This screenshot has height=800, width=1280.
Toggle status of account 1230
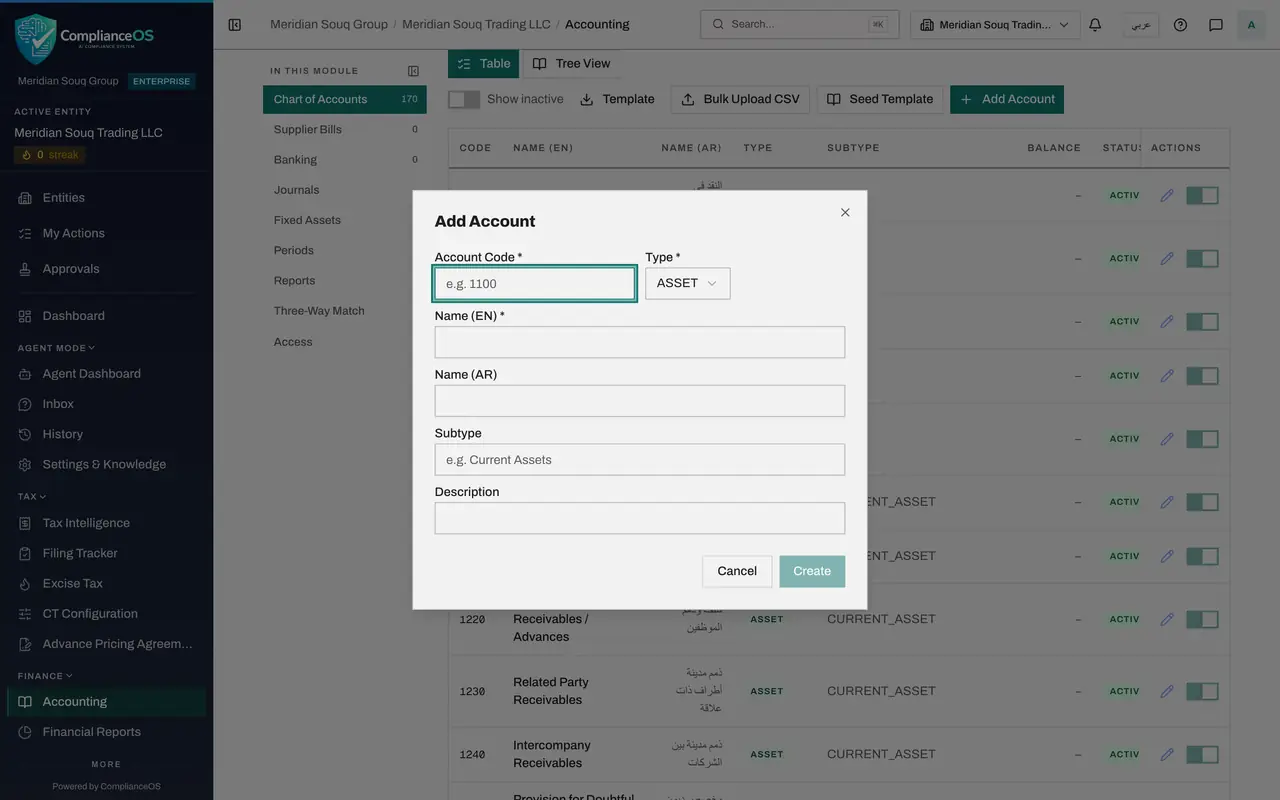pos(1202,691)
